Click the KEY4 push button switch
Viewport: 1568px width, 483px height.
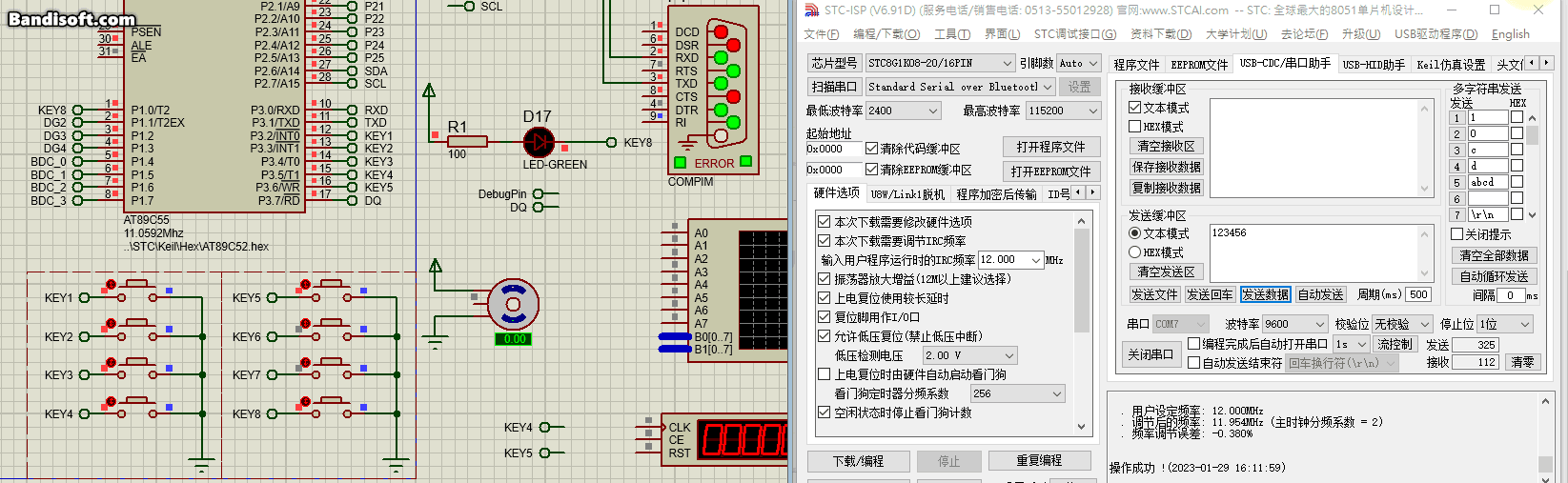tap(139, 406)
